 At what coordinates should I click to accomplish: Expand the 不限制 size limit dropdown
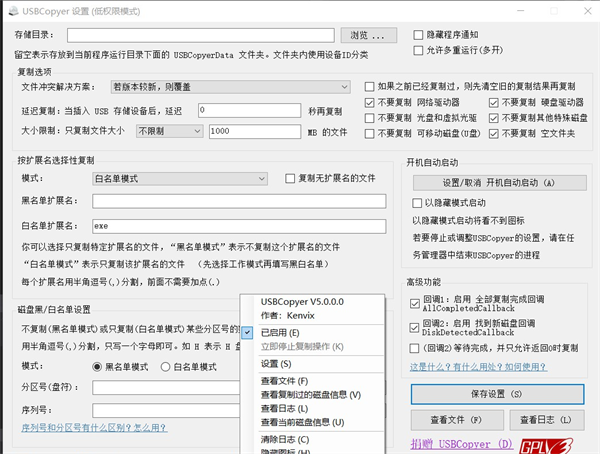(x=169, y=131)
